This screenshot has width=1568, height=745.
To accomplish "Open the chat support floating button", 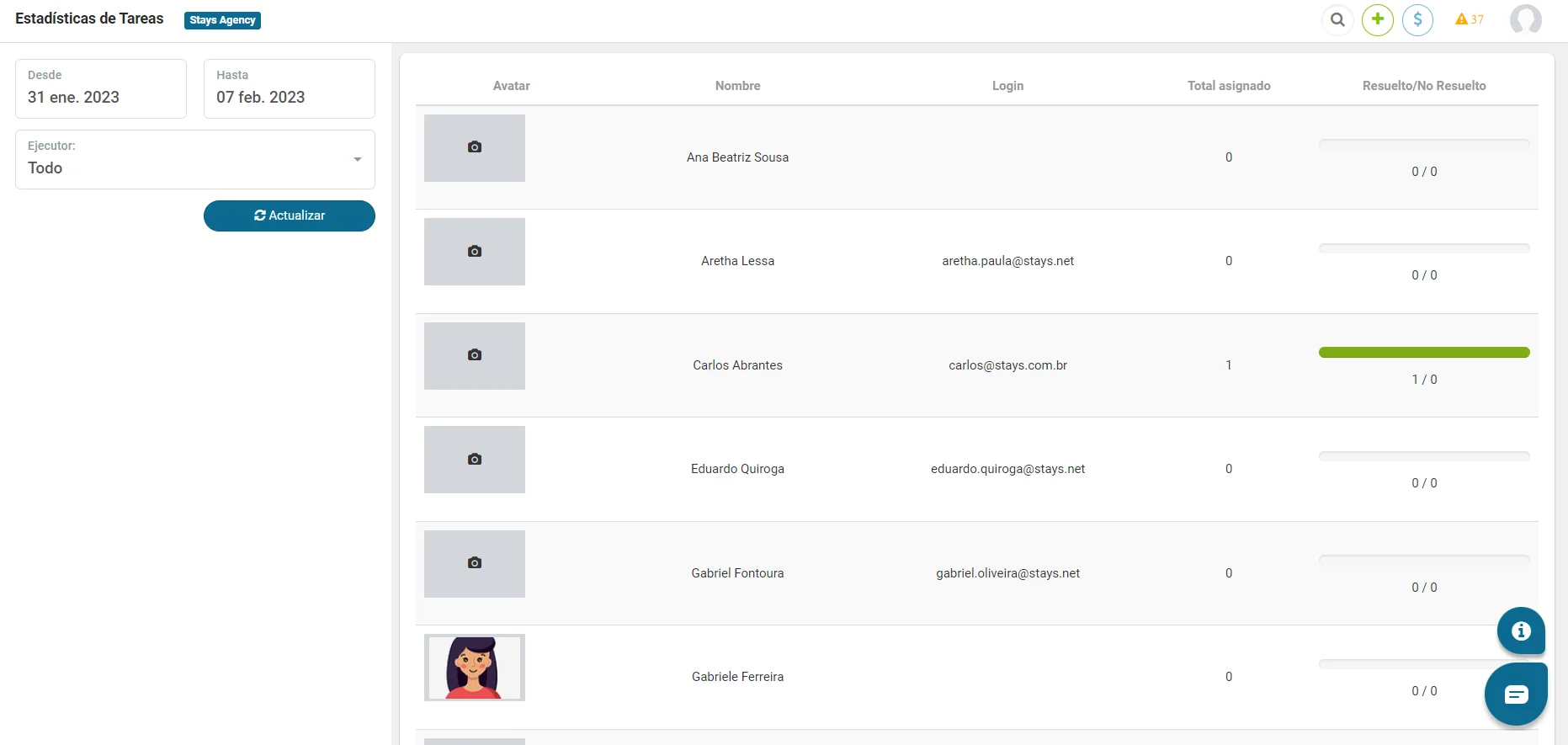I will (1516, 694).
